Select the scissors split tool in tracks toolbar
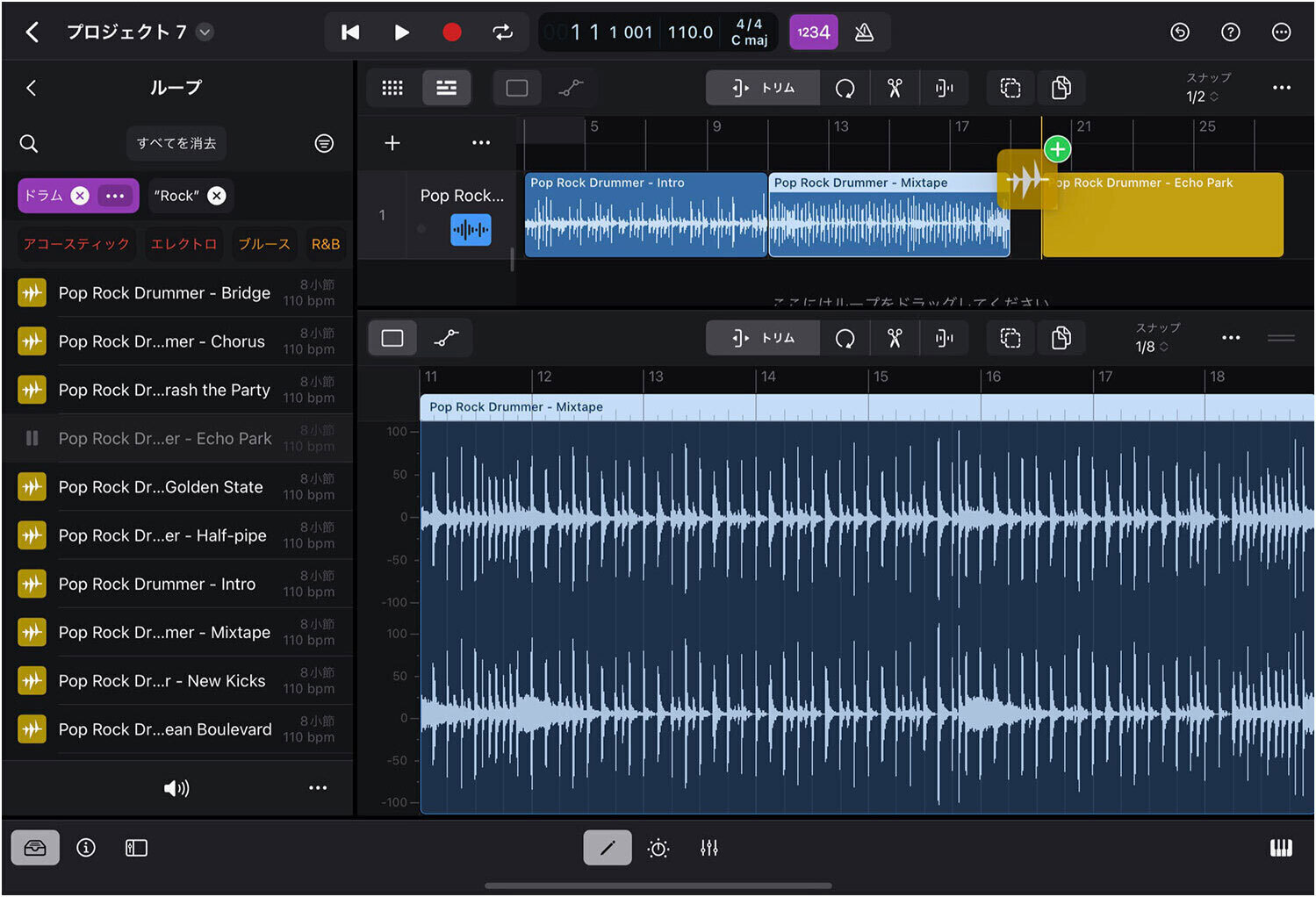The image size is (1316, 897). tap(894, 88)
